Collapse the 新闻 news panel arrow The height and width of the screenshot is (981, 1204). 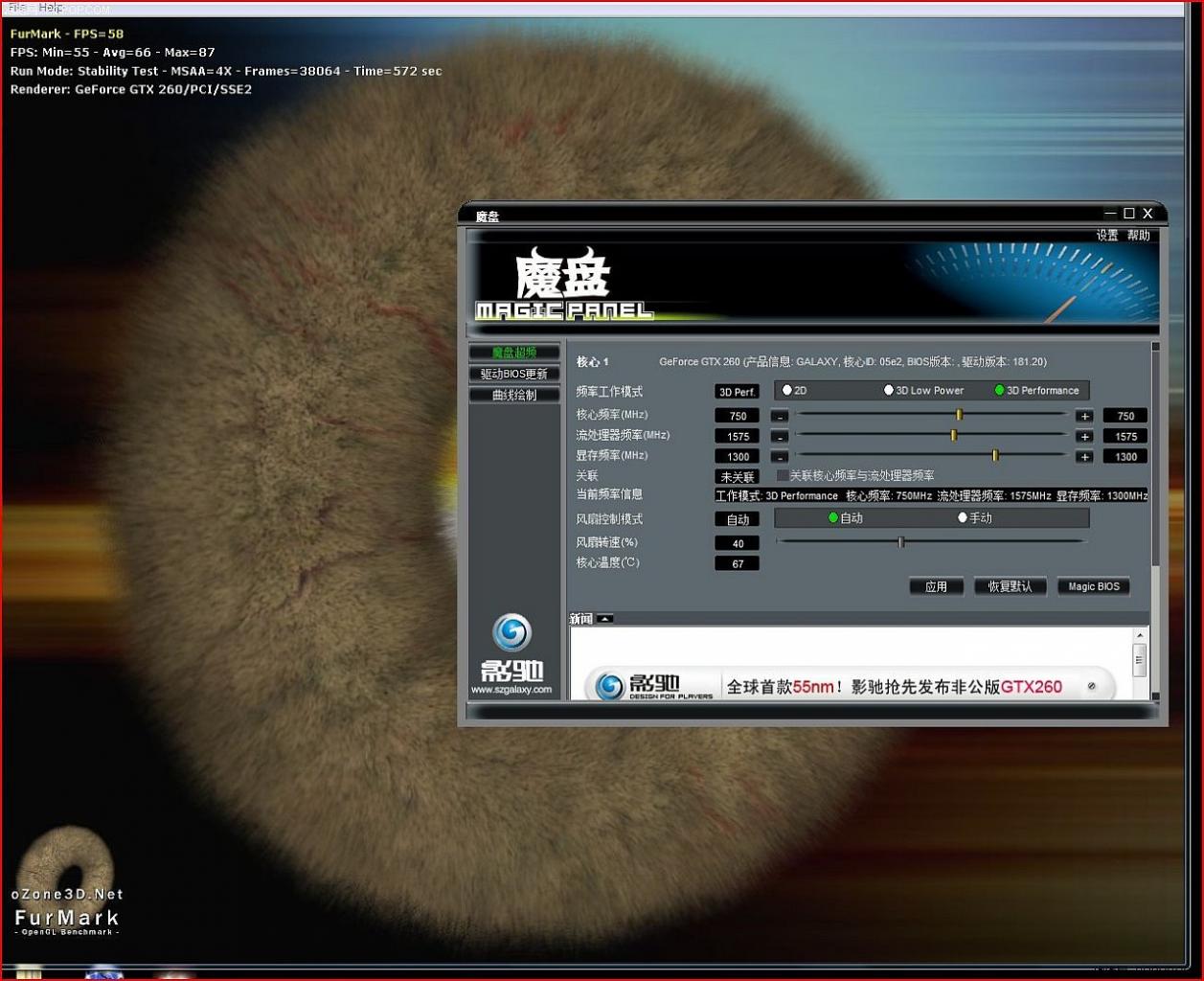(605, 619)
